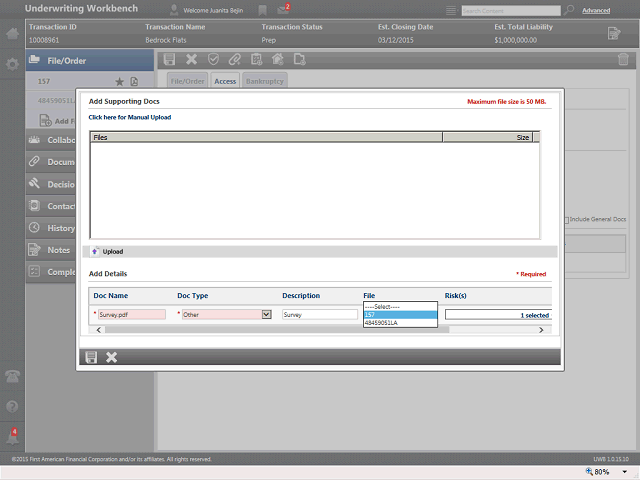Switch to the File/Order tab

187,81
